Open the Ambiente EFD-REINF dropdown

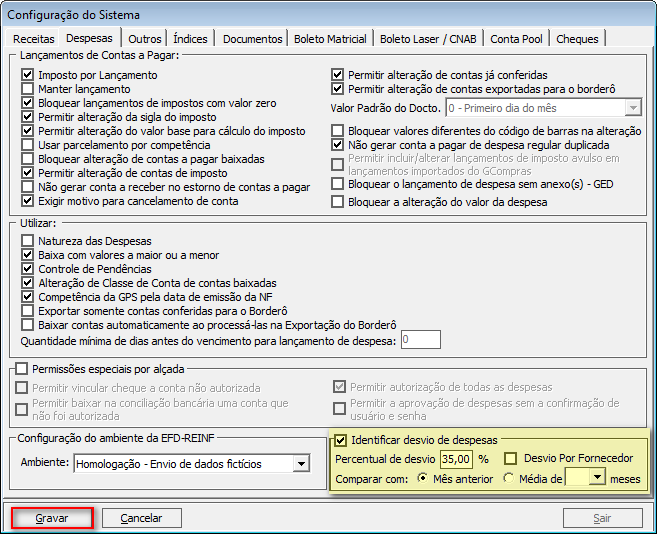pyautogui.click(x=301, y=464)
